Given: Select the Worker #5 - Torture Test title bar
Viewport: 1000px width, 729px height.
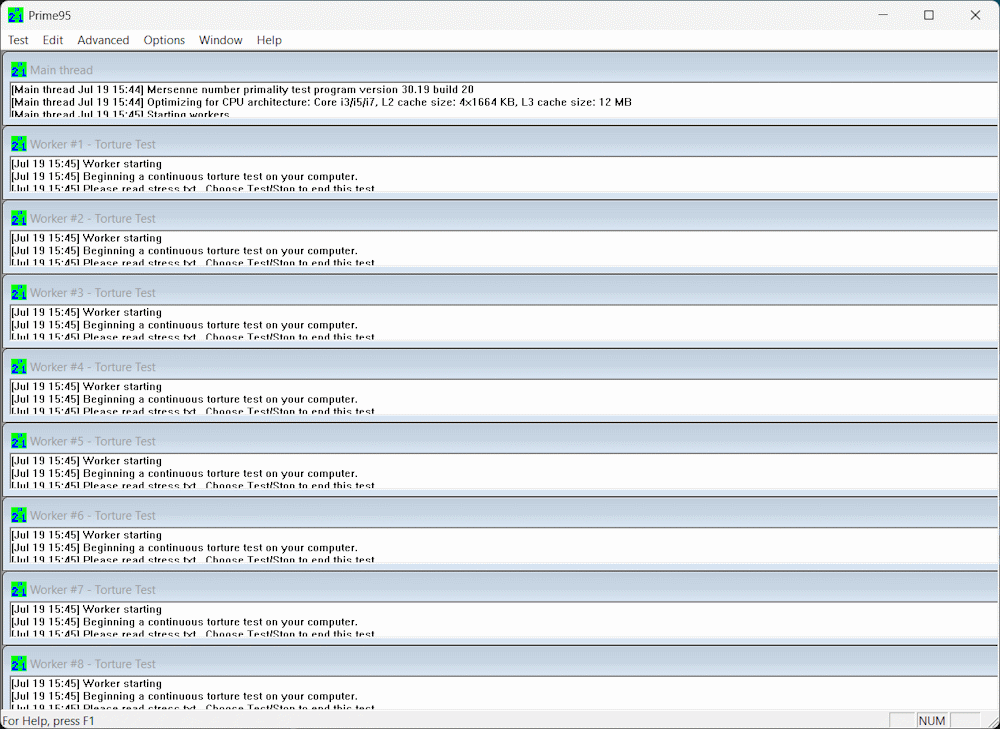Looking at the screenshot, I should point(500,441).
